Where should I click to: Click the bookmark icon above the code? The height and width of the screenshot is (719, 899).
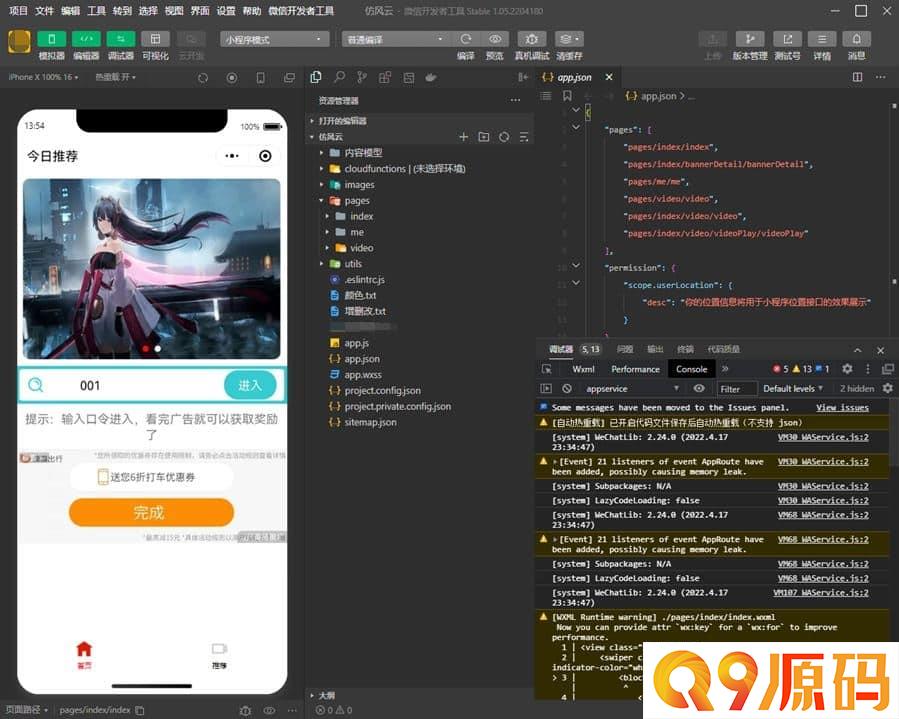(567, 96)
